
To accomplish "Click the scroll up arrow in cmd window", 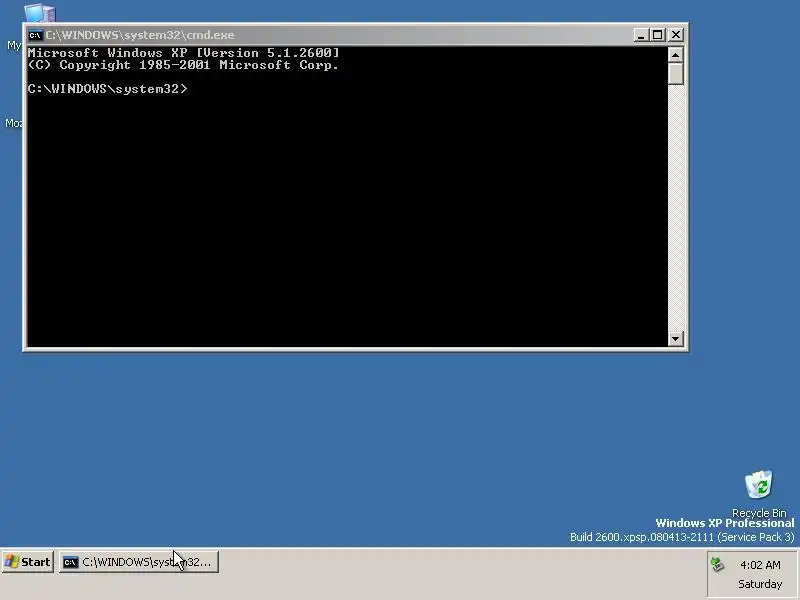I will point(676,55).
